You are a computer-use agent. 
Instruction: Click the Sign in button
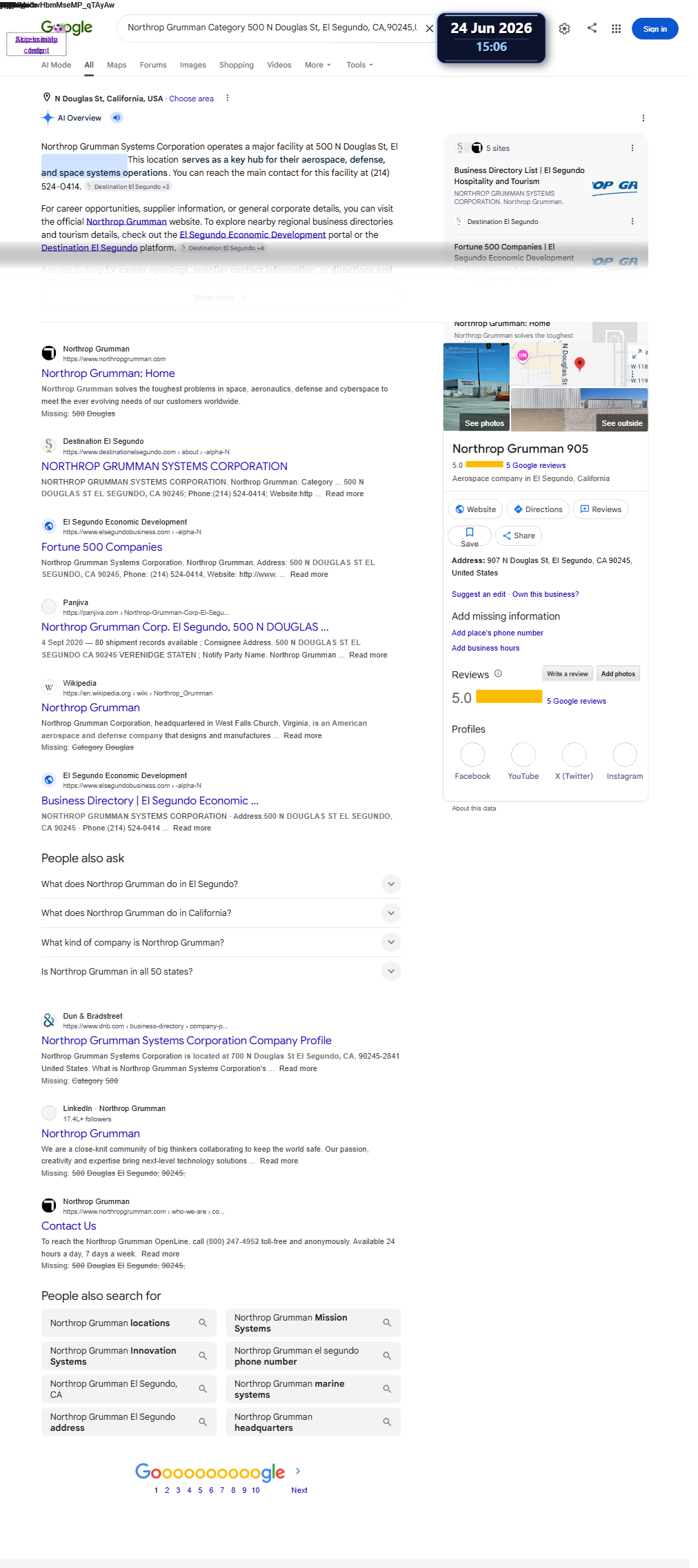tap(655, 29)
